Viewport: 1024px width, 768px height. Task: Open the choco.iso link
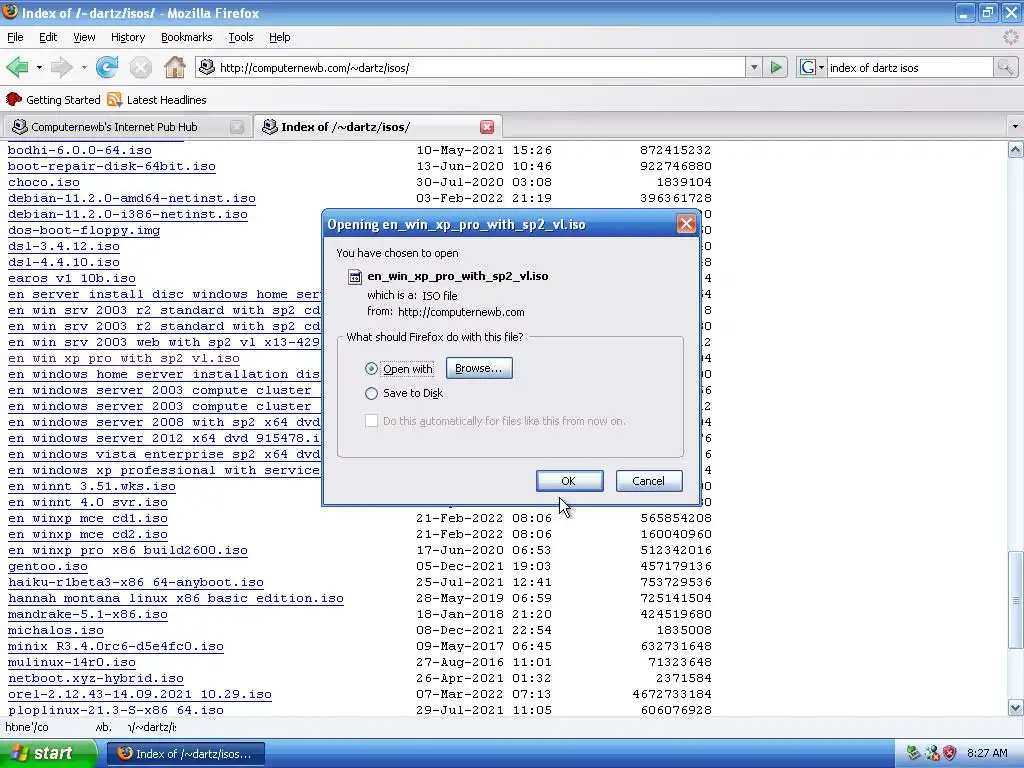[44, 182]
